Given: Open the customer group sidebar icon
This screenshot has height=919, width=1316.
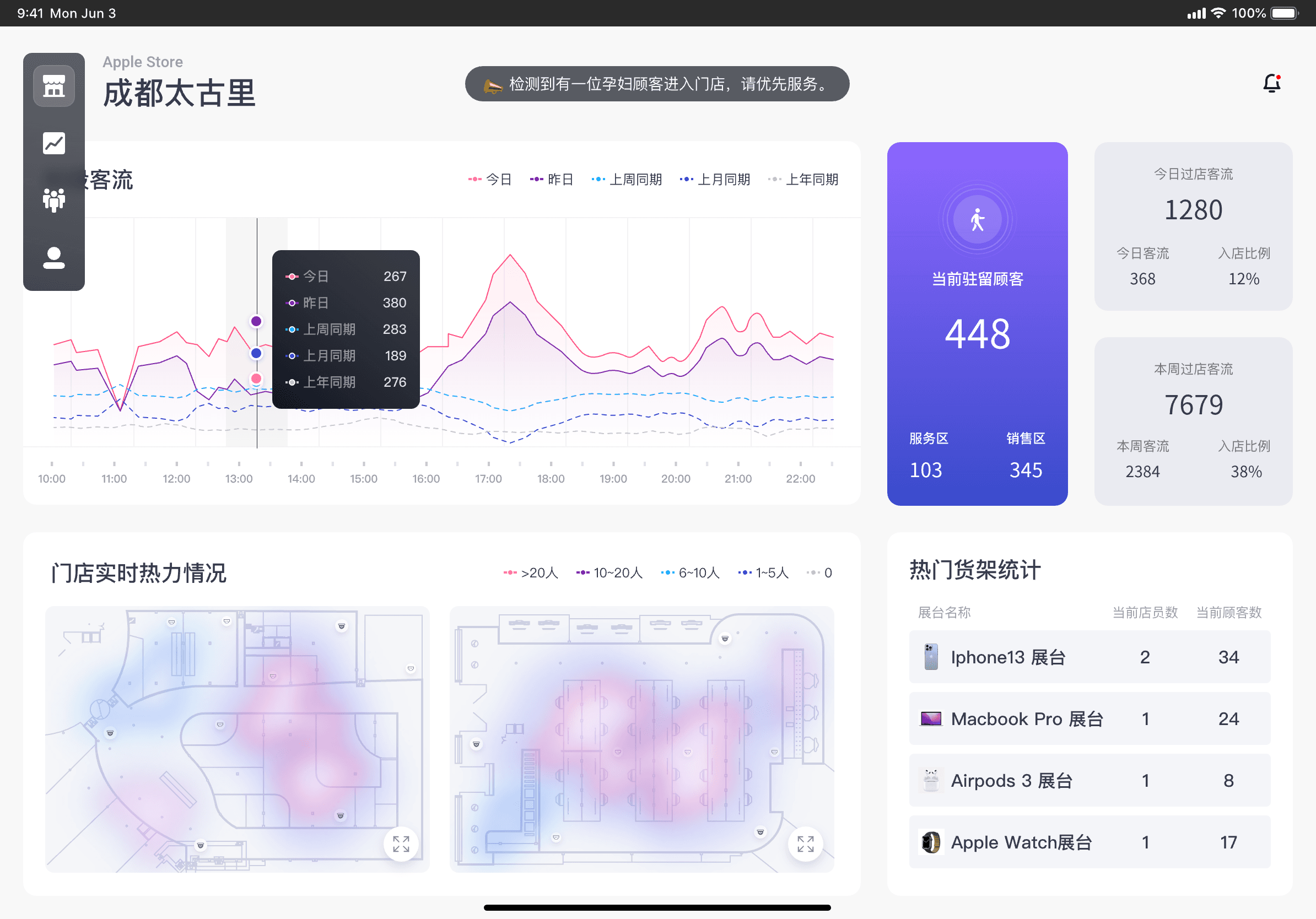Looking at the screenshot, I should (x=54, y=200).
